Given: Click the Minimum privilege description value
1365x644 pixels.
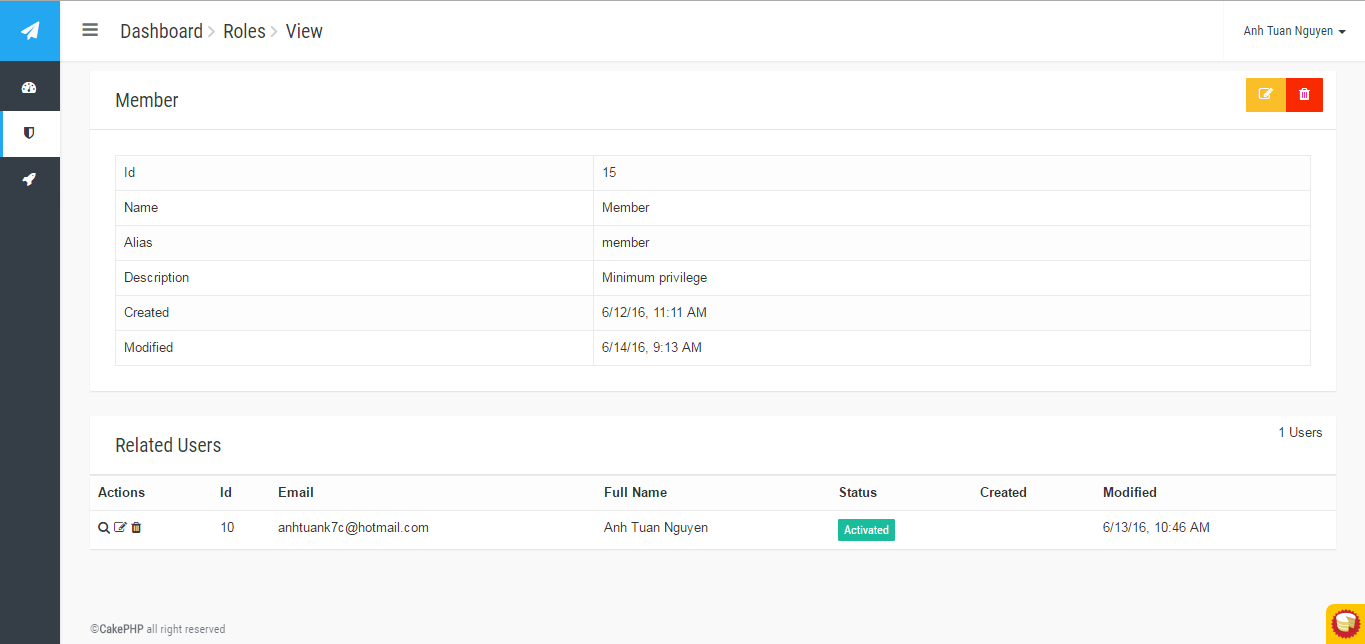Looking at the screenshot, I should [x=654, y=277].
